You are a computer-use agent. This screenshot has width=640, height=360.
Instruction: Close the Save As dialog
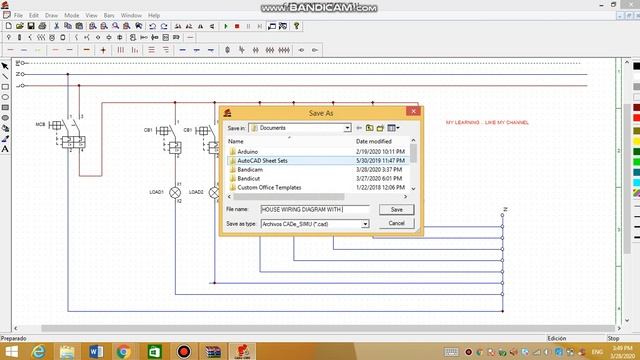pos(413,111)
